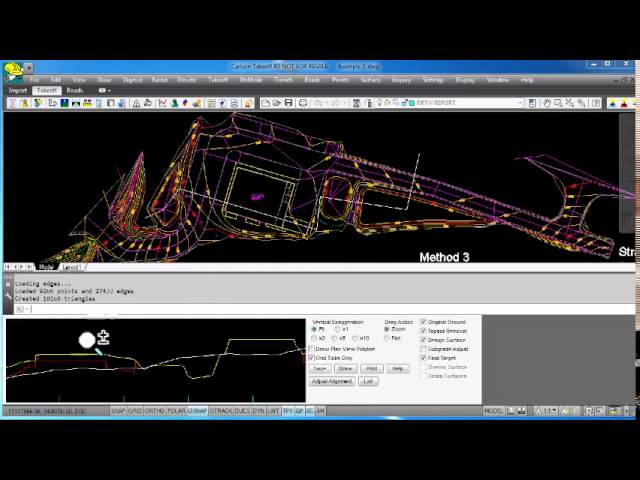This screenshot has width=640, height=480.
Task: Open the Settings menu
Action: (433, 80)
